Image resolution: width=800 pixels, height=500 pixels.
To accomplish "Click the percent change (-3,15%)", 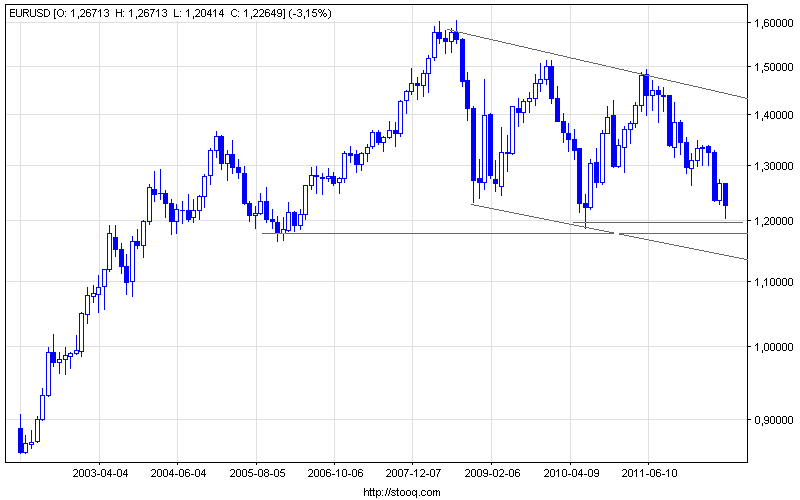I will (310, 14).
